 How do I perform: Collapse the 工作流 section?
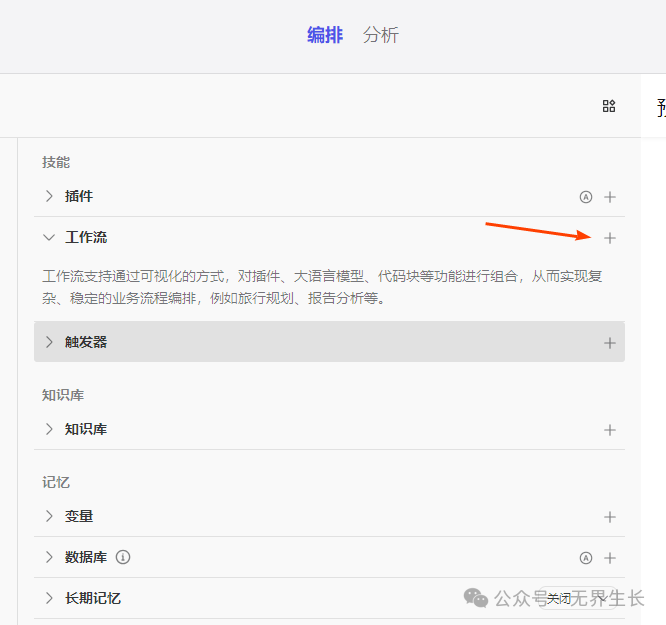pyautogui.click(x=49, y=238)
